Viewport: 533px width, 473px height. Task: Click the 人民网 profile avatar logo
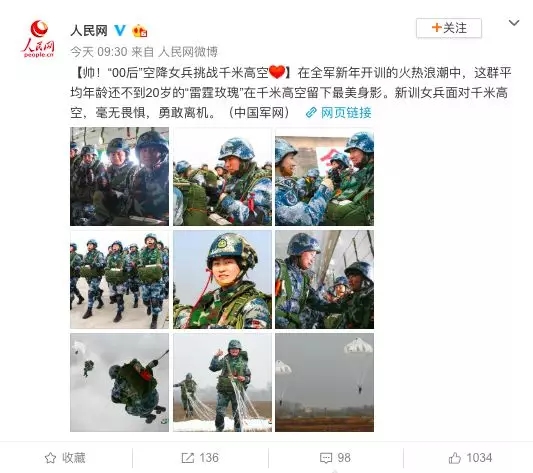point(38,38)
